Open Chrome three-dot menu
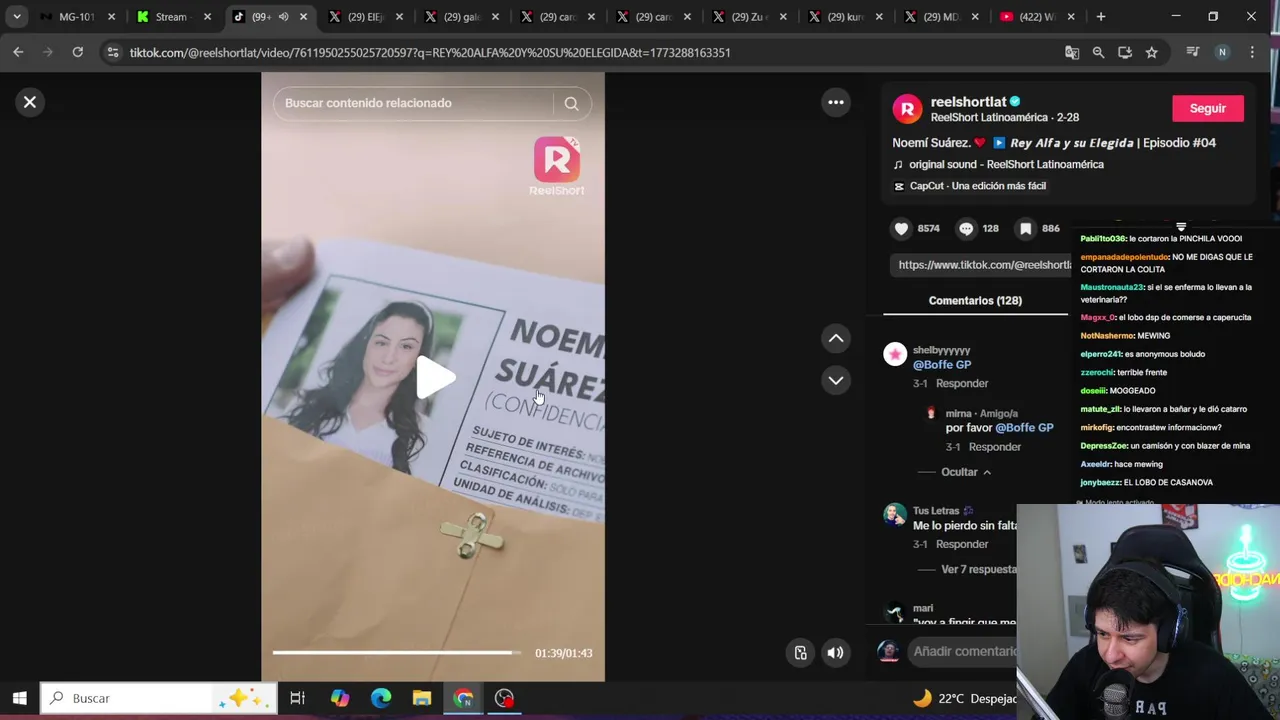Image resolution: width=1280 pixels, height=720 pixels. [1252, 52]
